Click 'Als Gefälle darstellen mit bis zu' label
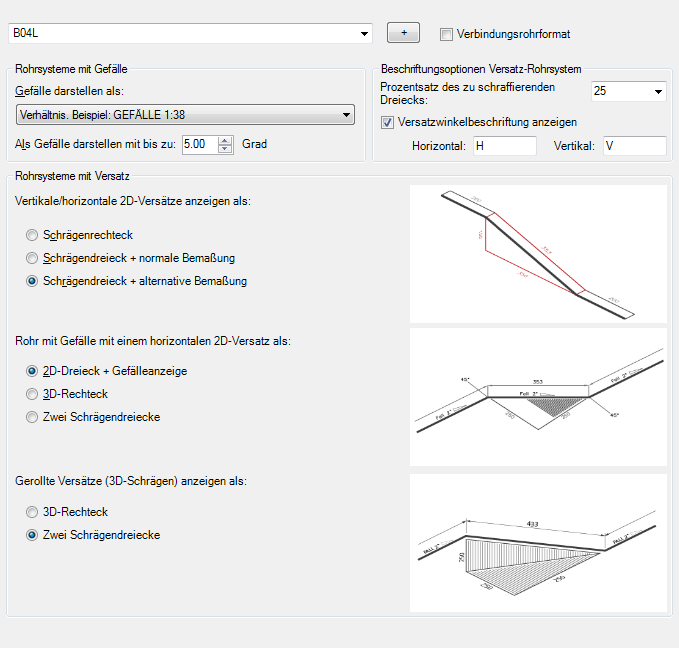Viewport: 679px width, 648px height. tap(95, 144)
